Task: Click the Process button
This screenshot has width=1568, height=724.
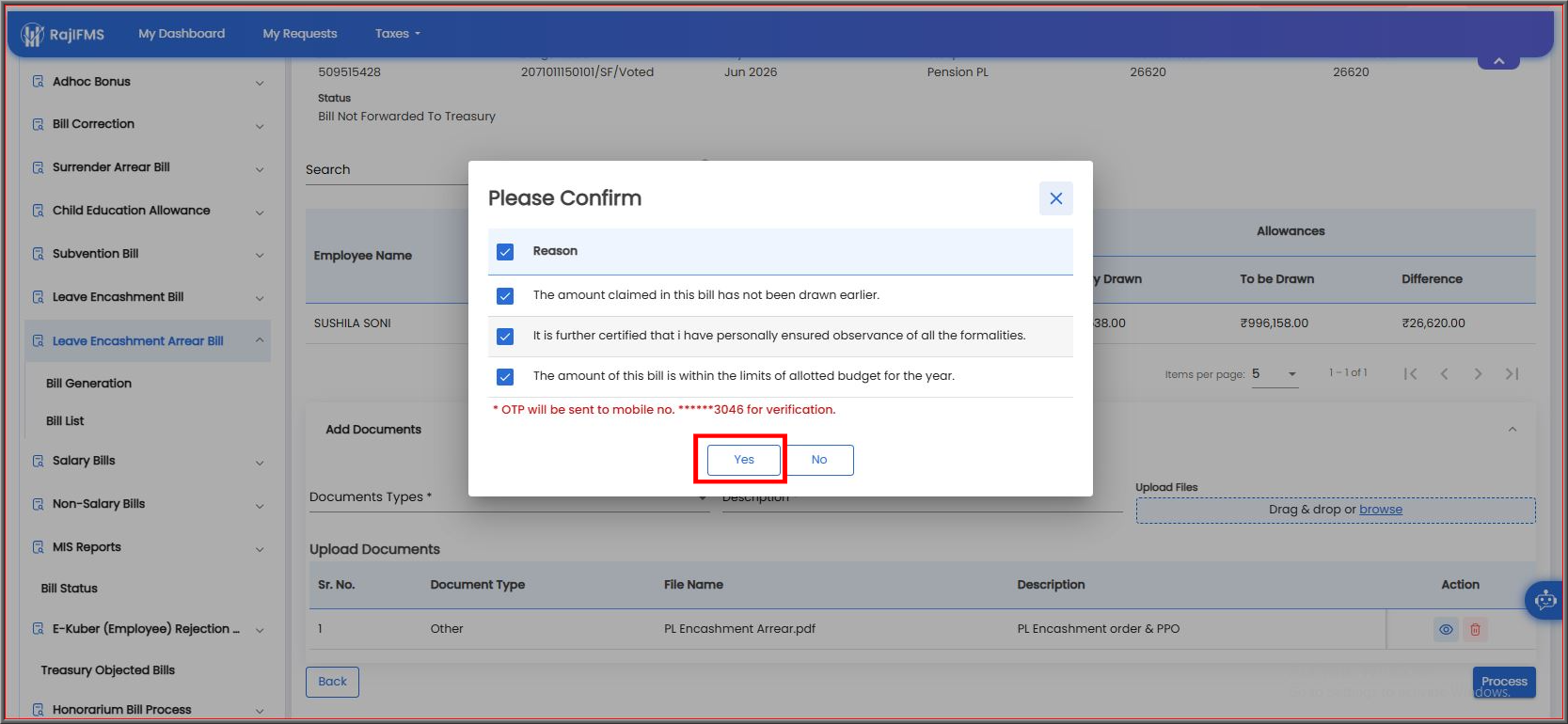Action: pos(1504,682)
